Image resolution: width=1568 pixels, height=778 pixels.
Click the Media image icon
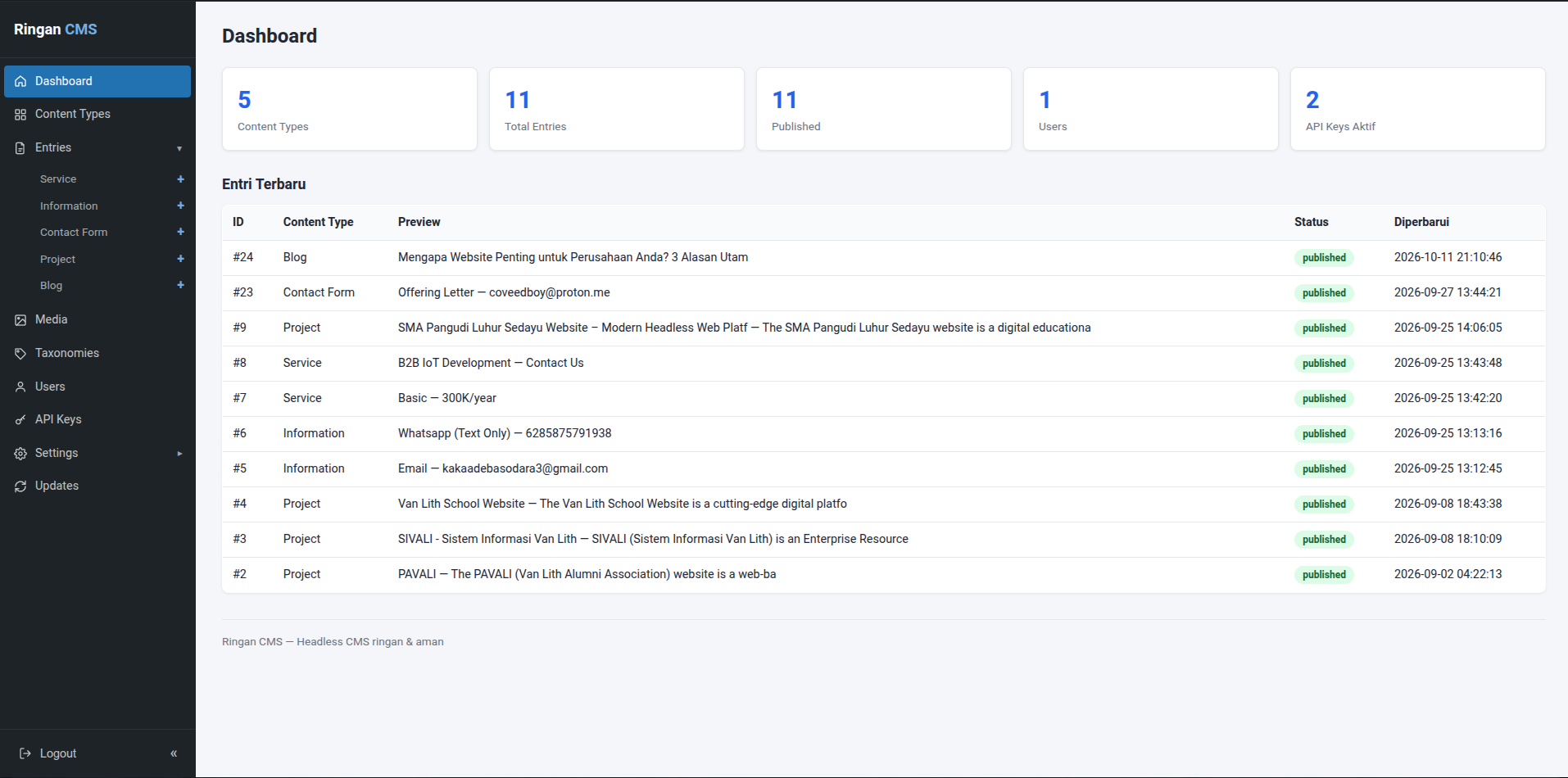20,320
